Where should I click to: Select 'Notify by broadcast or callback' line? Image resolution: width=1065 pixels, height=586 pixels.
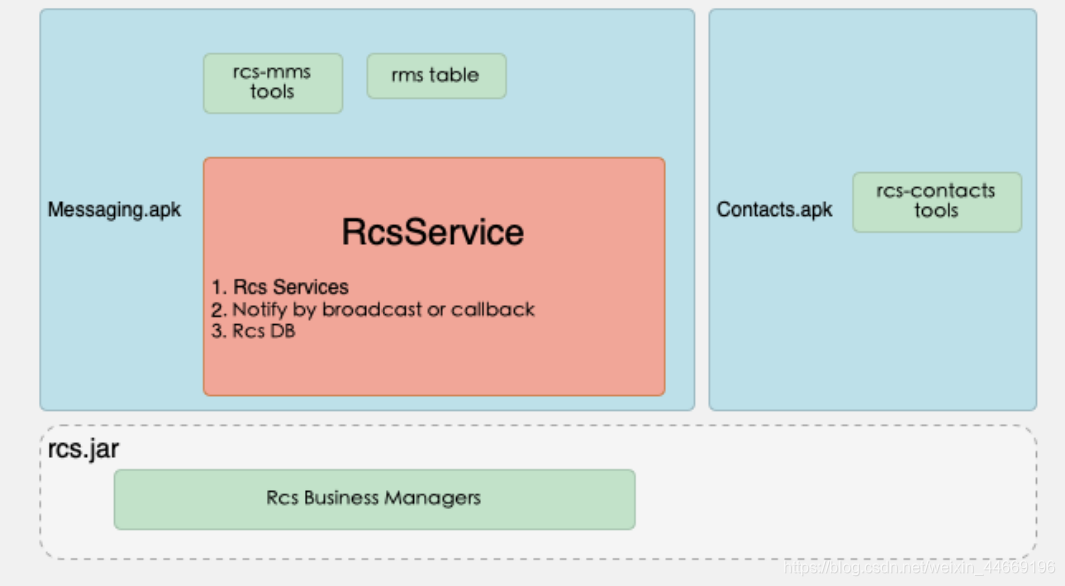click(x=373, y=310)
